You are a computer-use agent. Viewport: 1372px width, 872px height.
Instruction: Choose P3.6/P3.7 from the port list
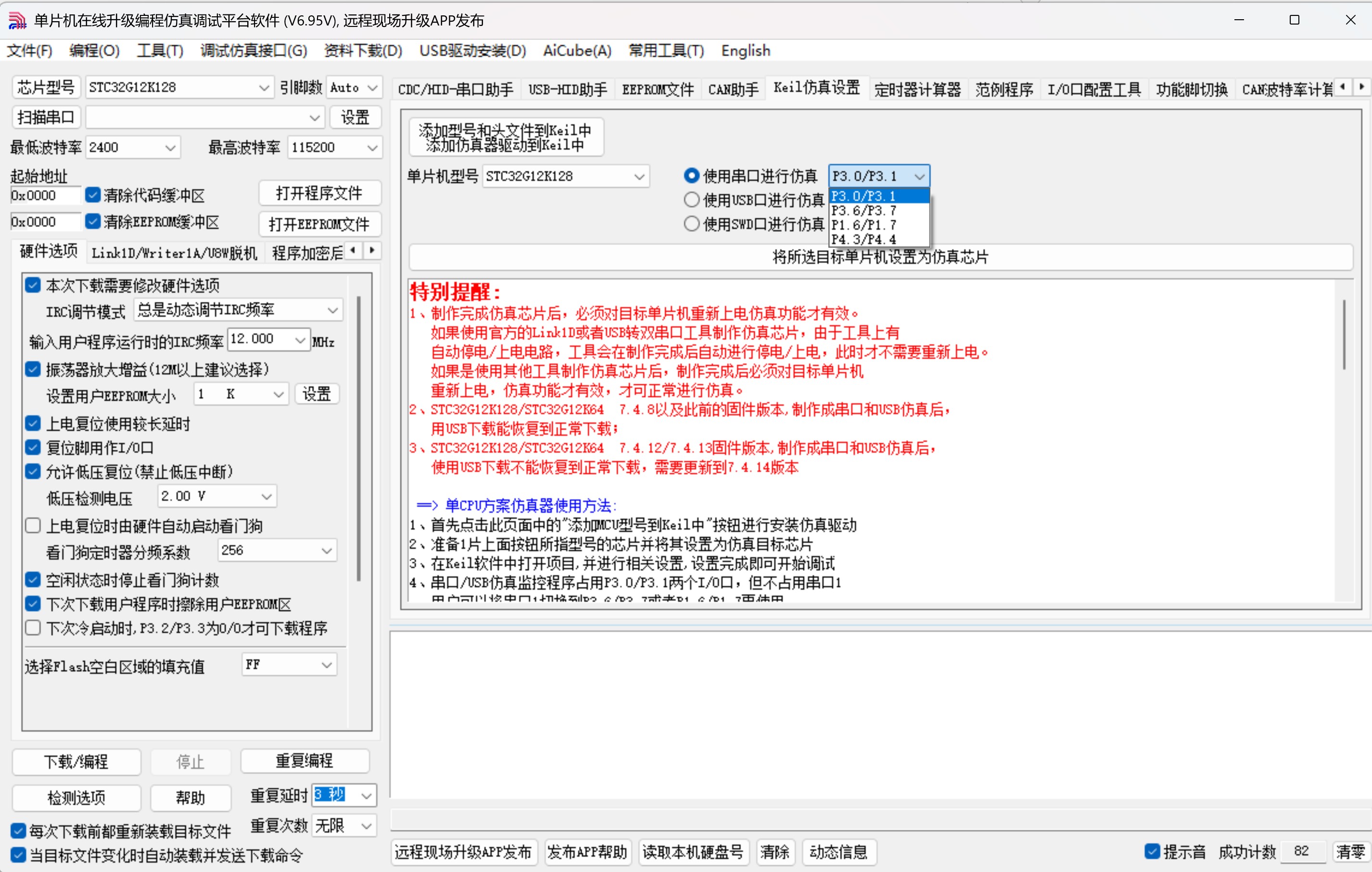pyautogui.click(x=879, y=211)
